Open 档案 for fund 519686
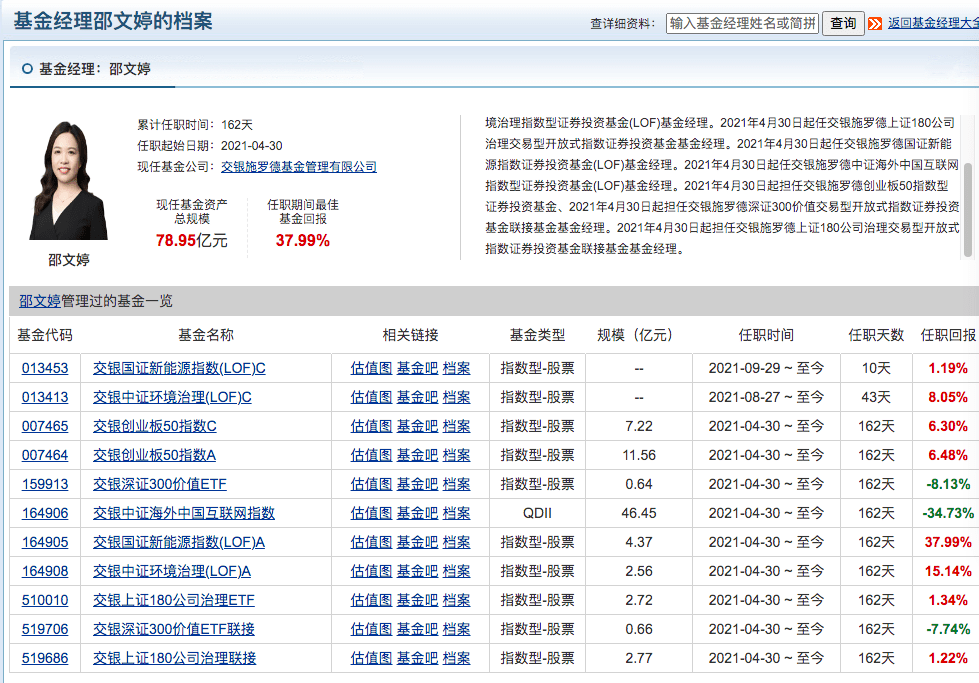 click(456, 658)
